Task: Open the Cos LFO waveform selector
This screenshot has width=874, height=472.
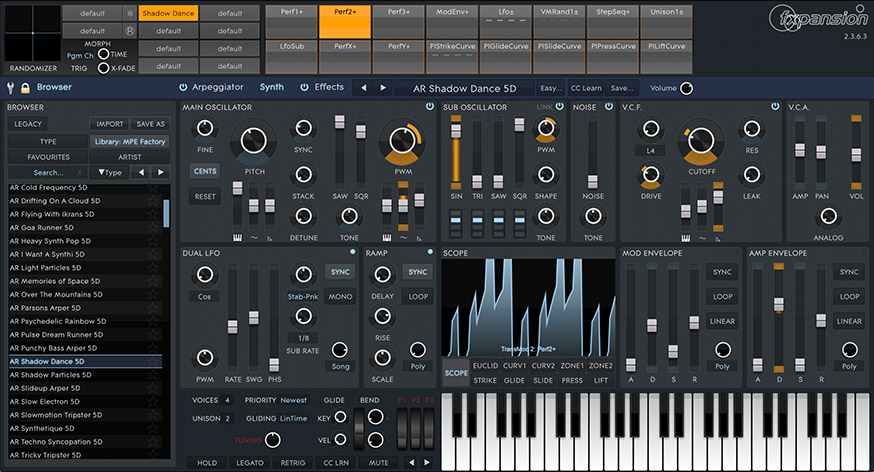Action: (x=204, y=297)
